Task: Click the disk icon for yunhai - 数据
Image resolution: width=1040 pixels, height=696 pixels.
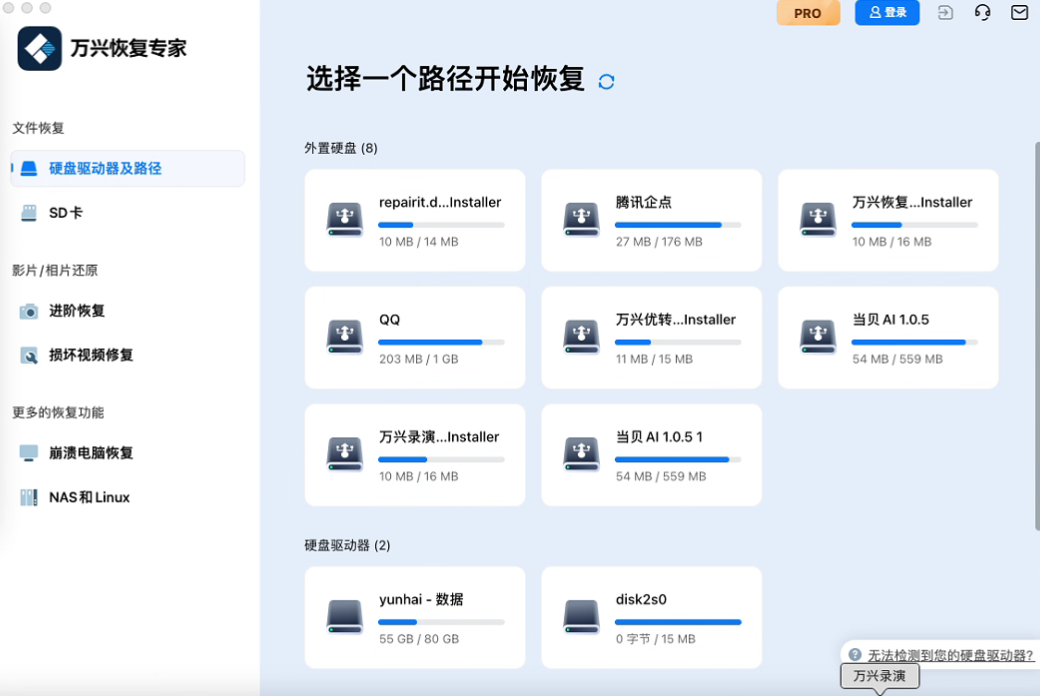Action: [345, 616]
